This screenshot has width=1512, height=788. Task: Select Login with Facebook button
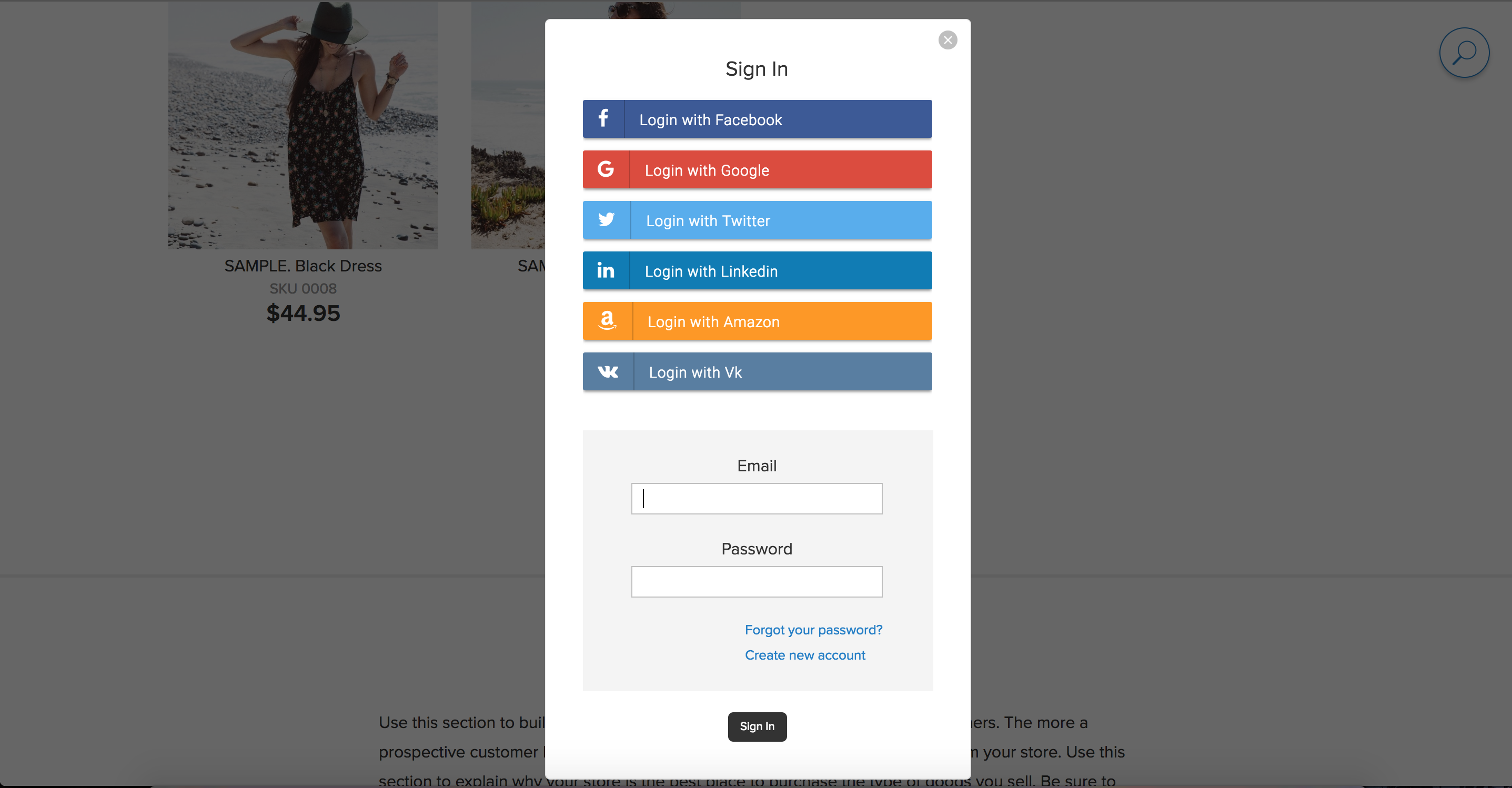click(x=756, y=119)
